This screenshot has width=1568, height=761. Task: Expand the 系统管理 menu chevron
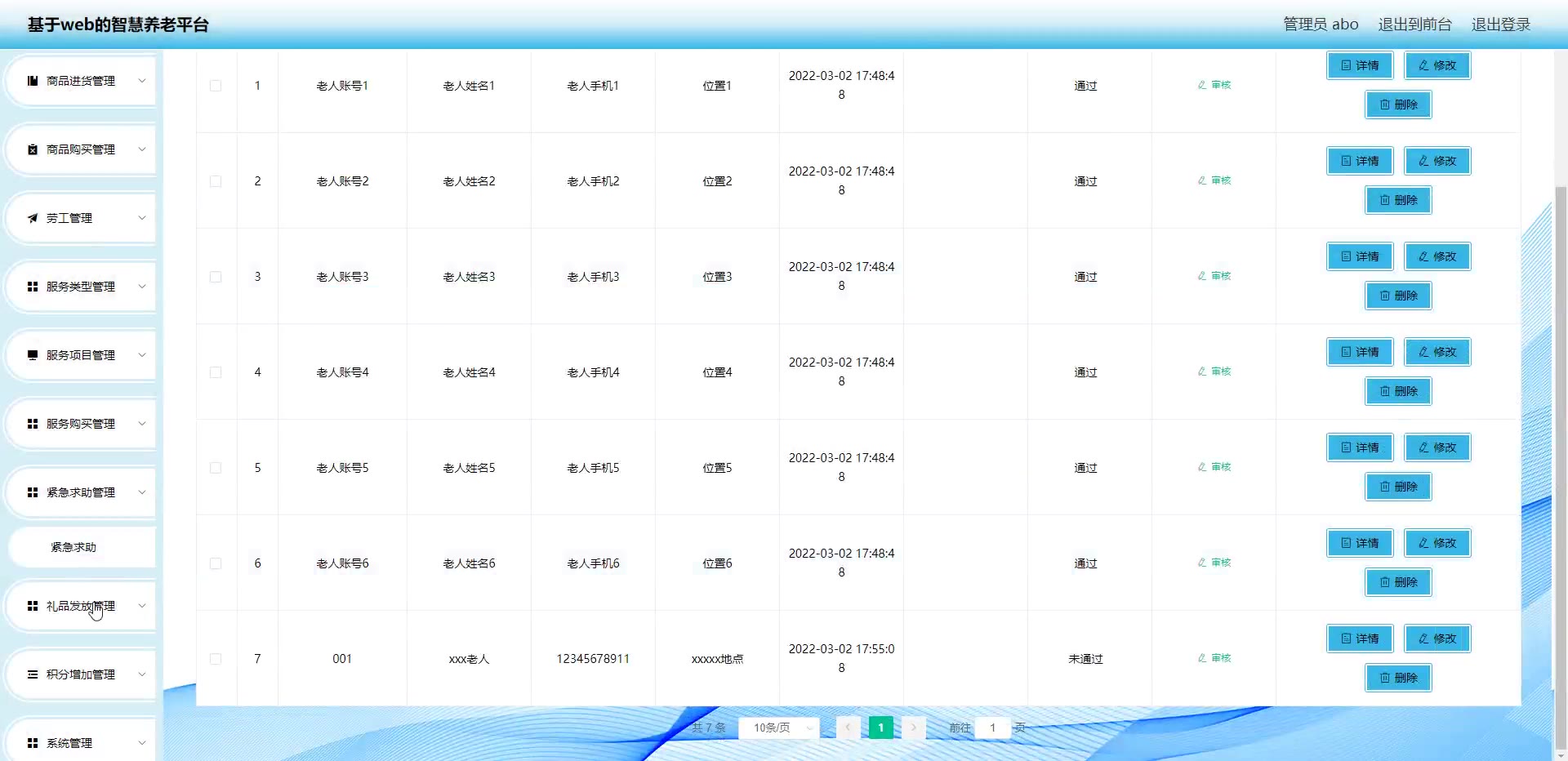click(142, 743)
